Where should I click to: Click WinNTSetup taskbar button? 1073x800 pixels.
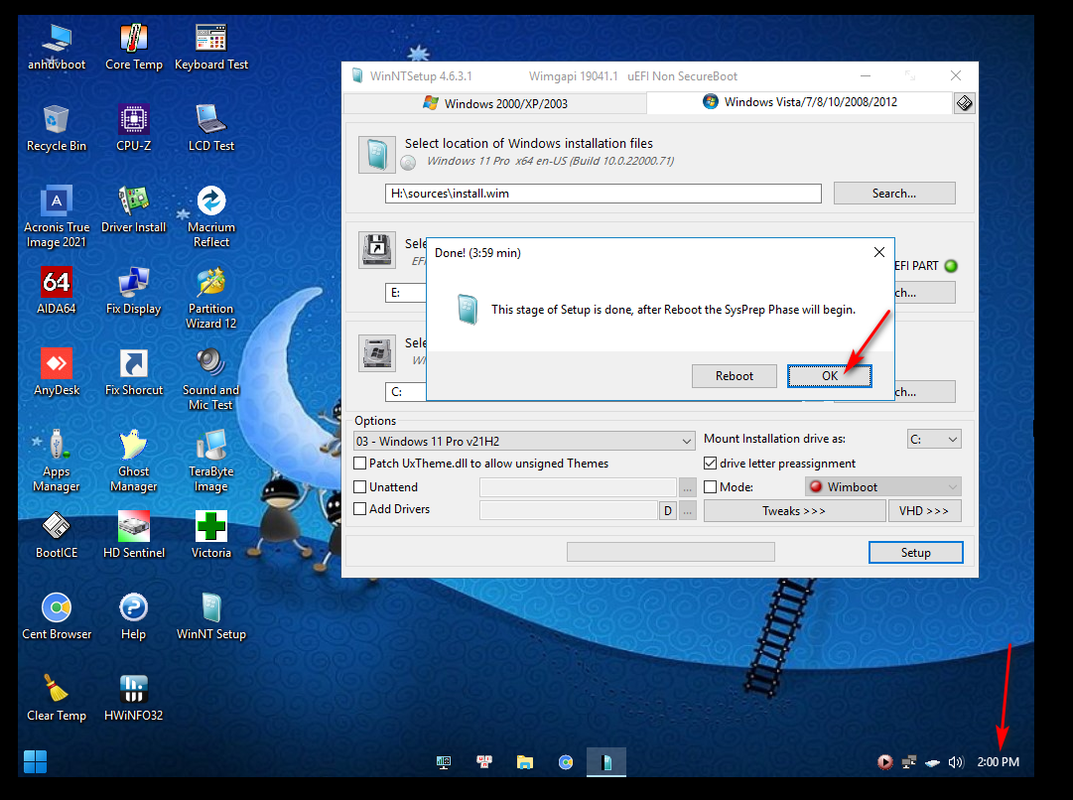point(606,762)
